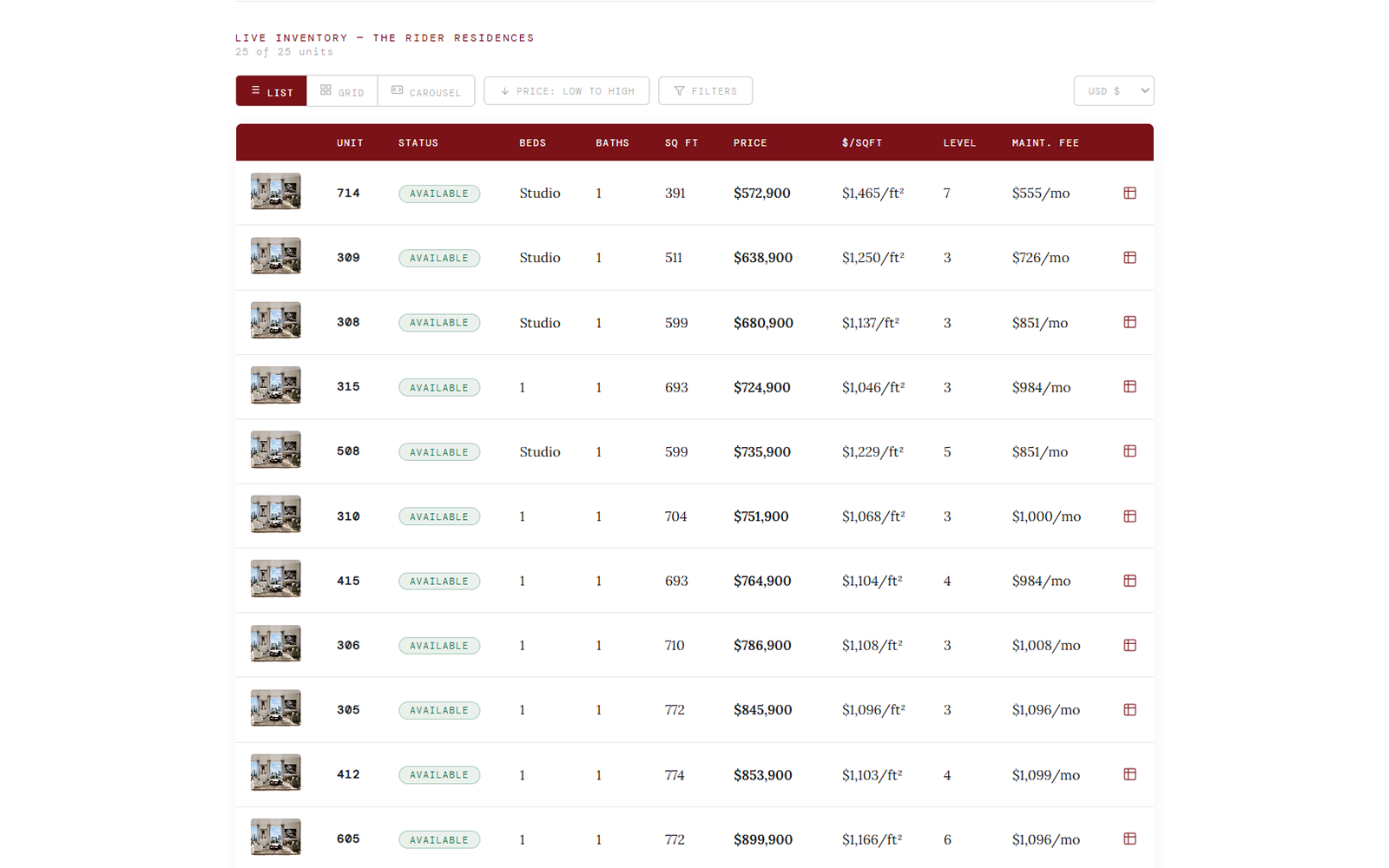1389x868 pixels.
Task: Open thumbnail image of unit 310
Action: click(x=276, y=514)
